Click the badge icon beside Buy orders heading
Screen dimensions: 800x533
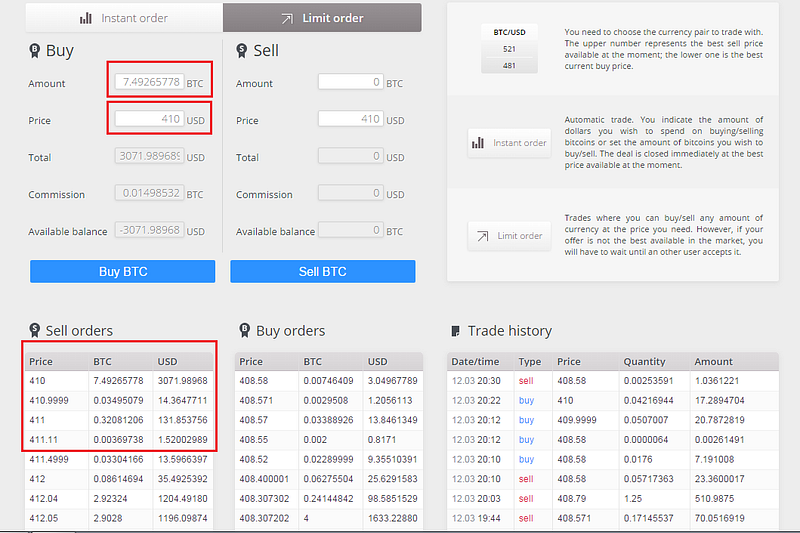(244, 331)
